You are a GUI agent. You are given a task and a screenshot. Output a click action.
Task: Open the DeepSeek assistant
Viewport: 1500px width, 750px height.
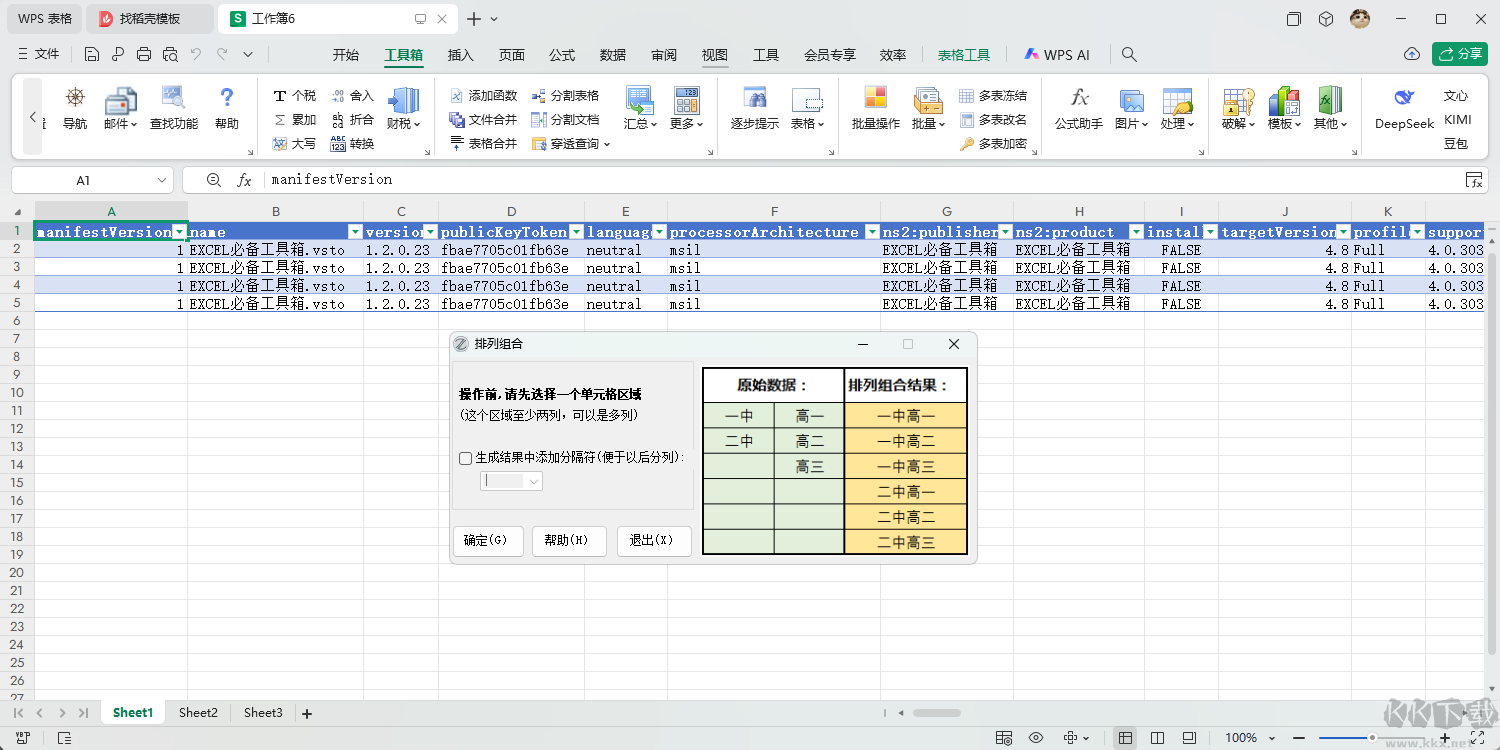(x=1404, y=108)
